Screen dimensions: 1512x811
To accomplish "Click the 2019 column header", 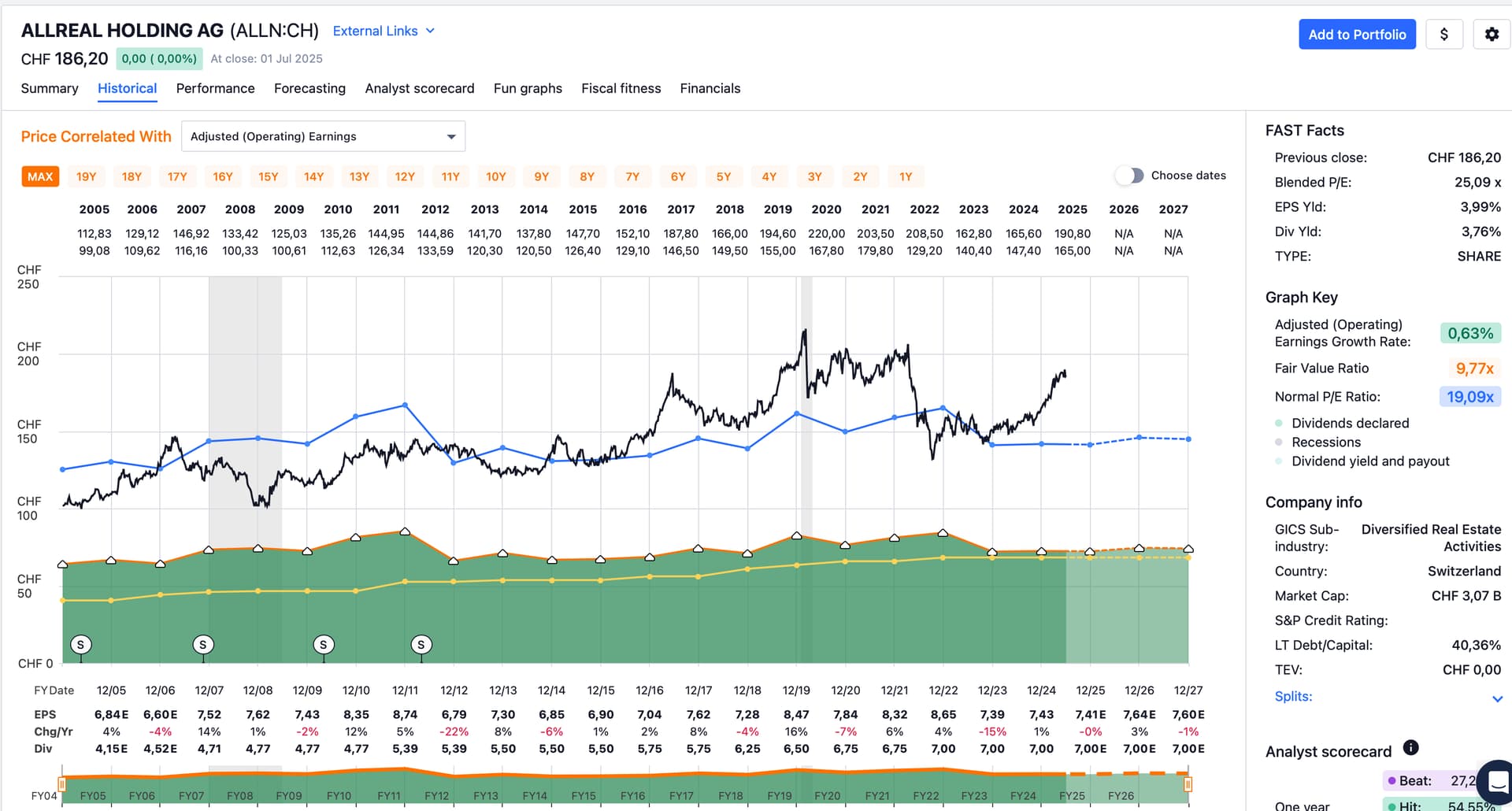I will [778, 209].
